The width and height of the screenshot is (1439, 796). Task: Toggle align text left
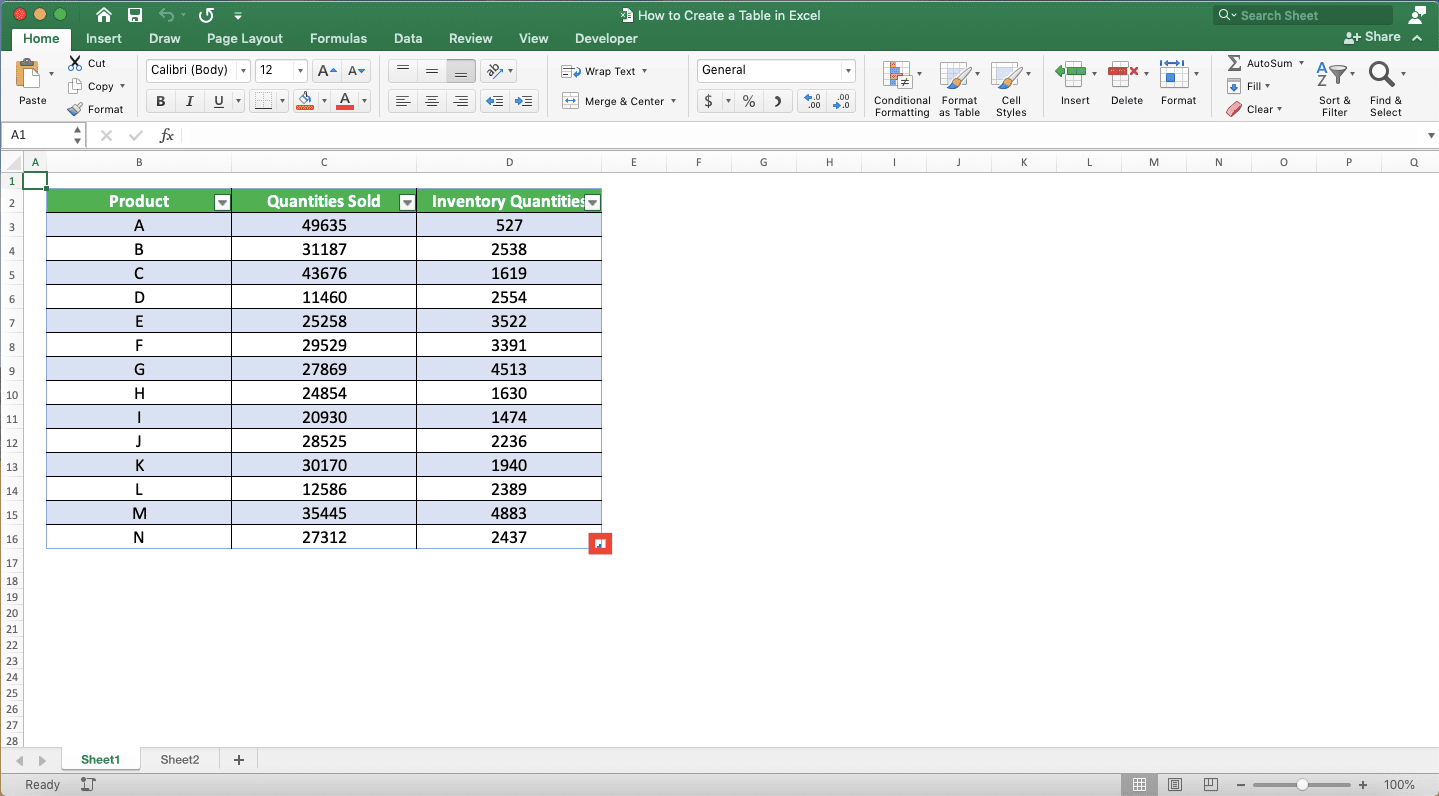[403, 101]
